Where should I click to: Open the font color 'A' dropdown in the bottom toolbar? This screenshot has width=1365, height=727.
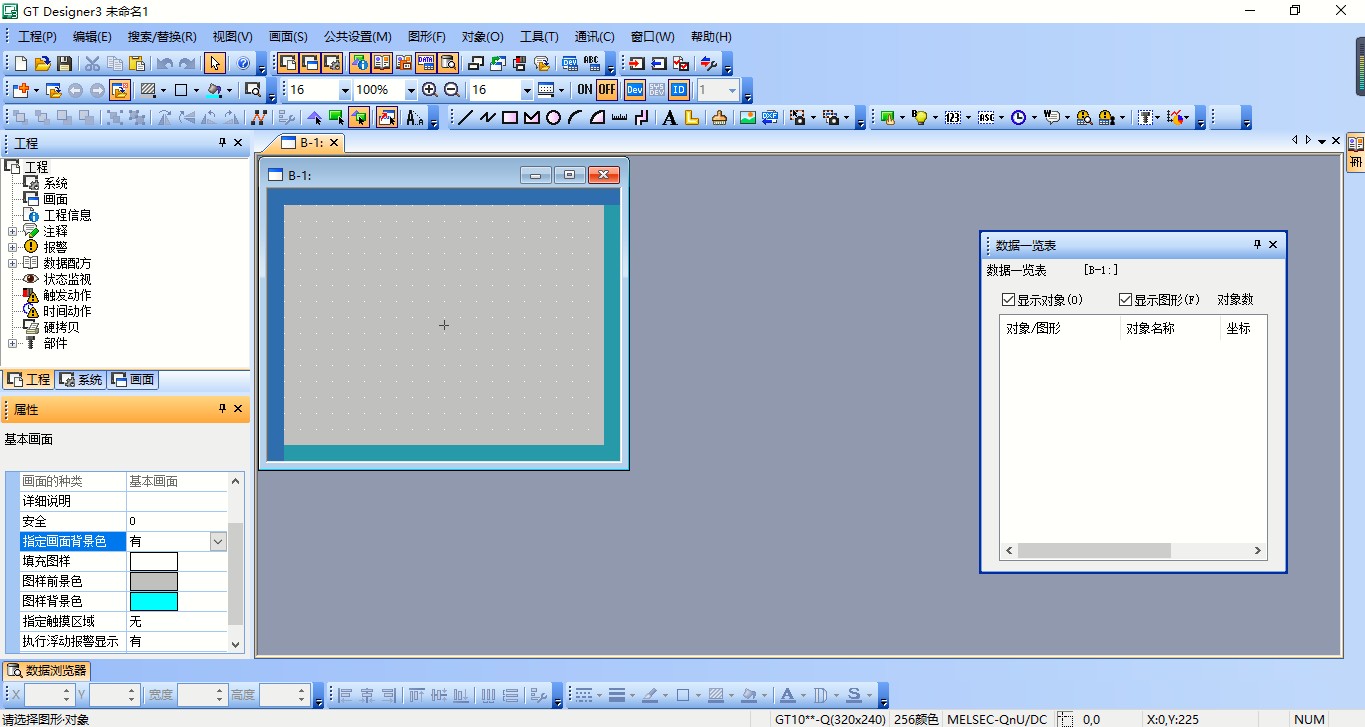[x=803, y=695]
